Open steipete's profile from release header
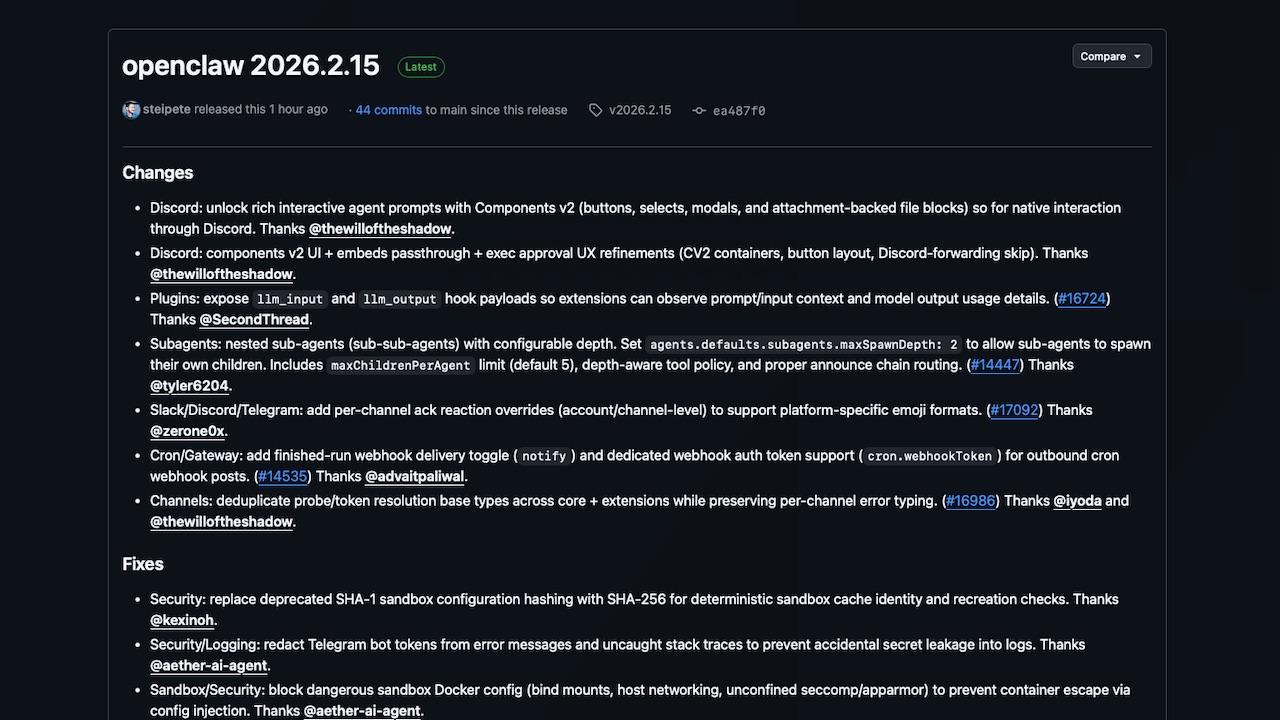The width and height of the screenshot is (1280, 720). point(166,110)
